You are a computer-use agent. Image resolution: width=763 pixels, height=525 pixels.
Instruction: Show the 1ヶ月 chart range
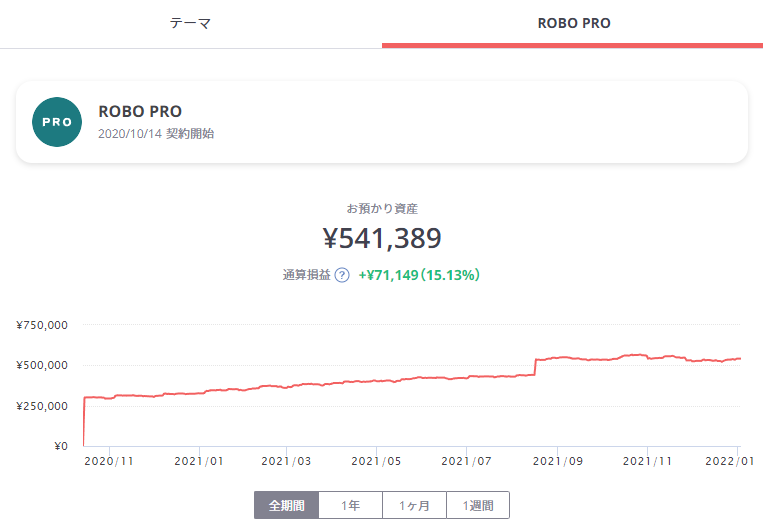coord(414,506)
